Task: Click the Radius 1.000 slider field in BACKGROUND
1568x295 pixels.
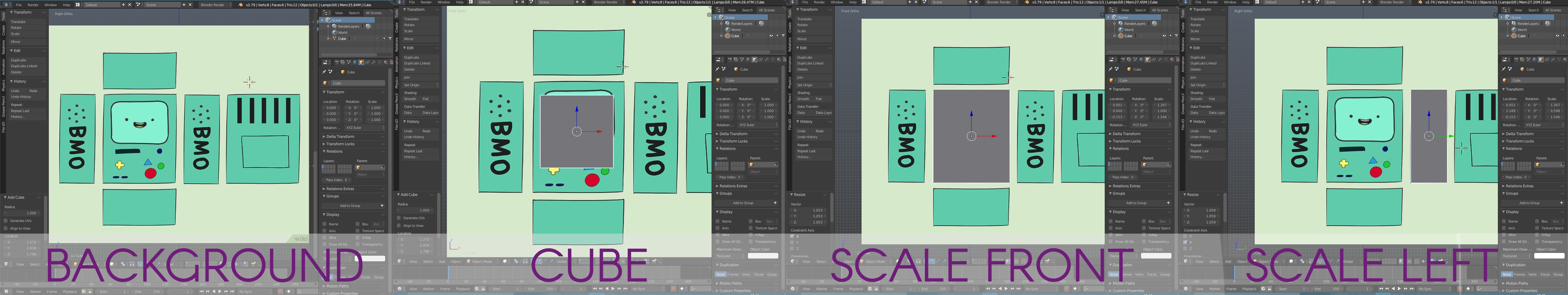Action: click(x=22, y=213)
